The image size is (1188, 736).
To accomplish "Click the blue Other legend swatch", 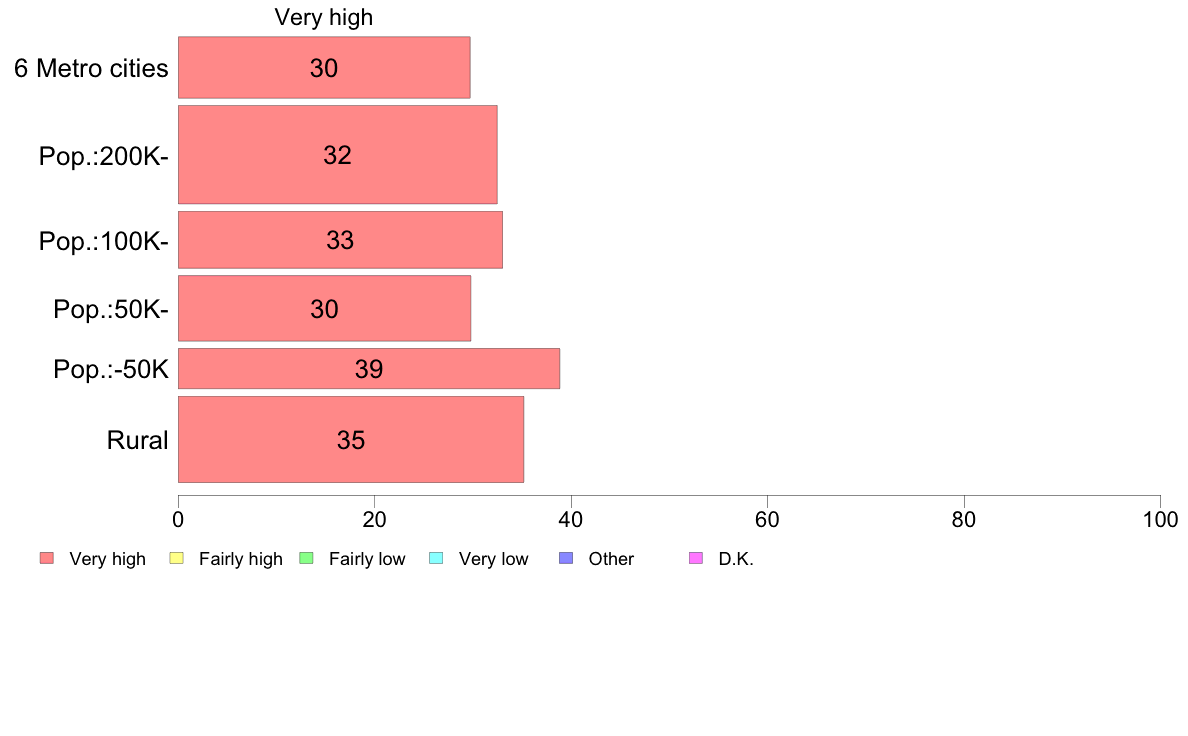I will [566, 559].
